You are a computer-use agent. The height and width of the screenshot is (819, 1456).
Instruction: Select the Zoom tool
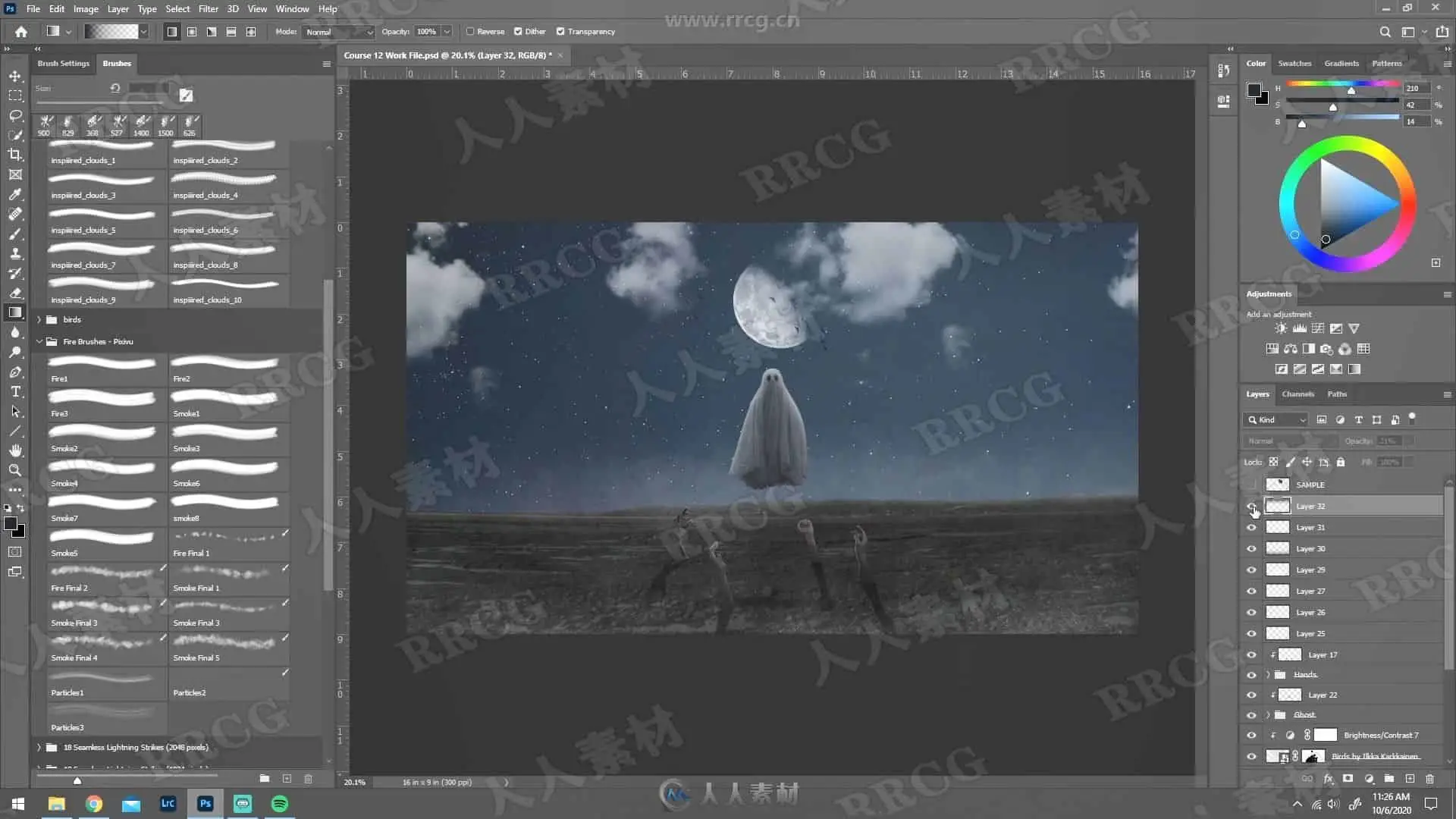(x=15, y=470)
